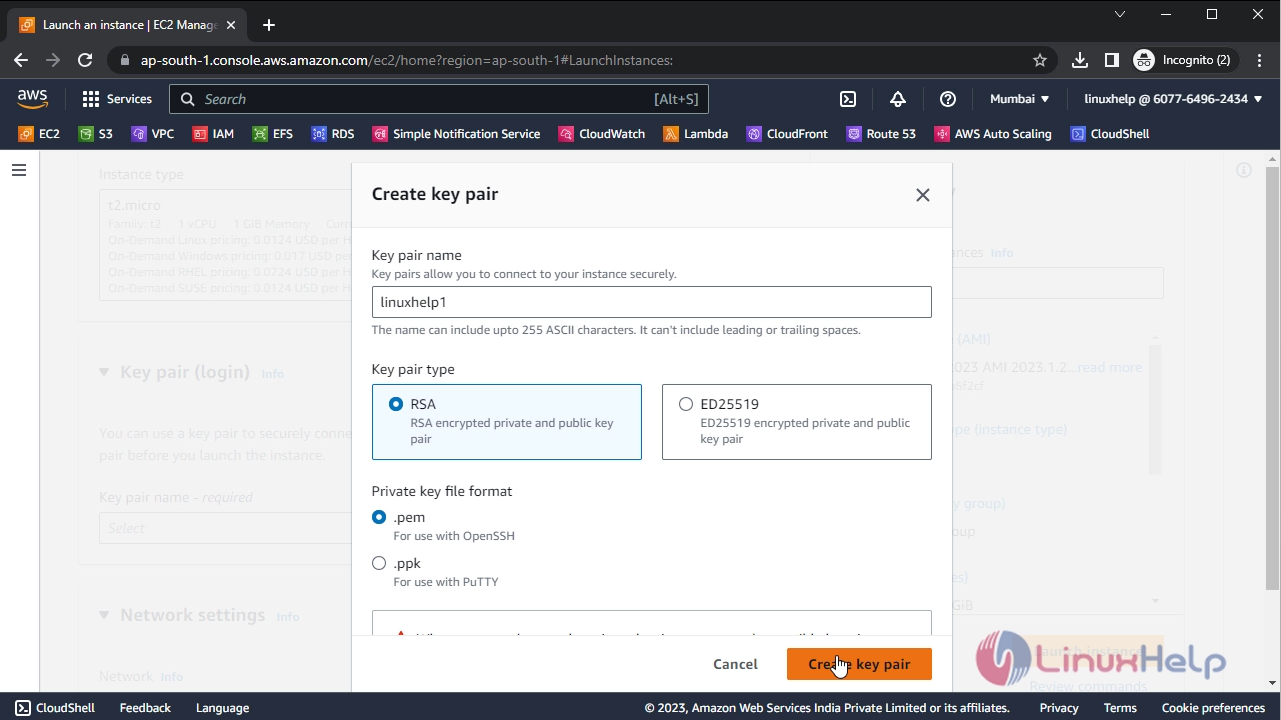Open the Mumbai region dropdown
1281x720 pixels.
1019,99
